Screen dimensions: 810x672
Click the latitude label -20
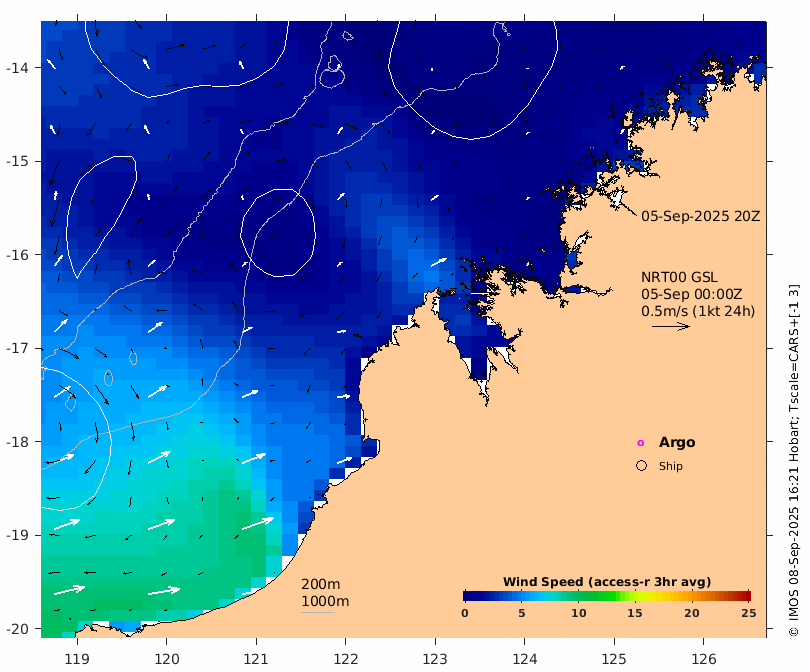tap(17, 629)
